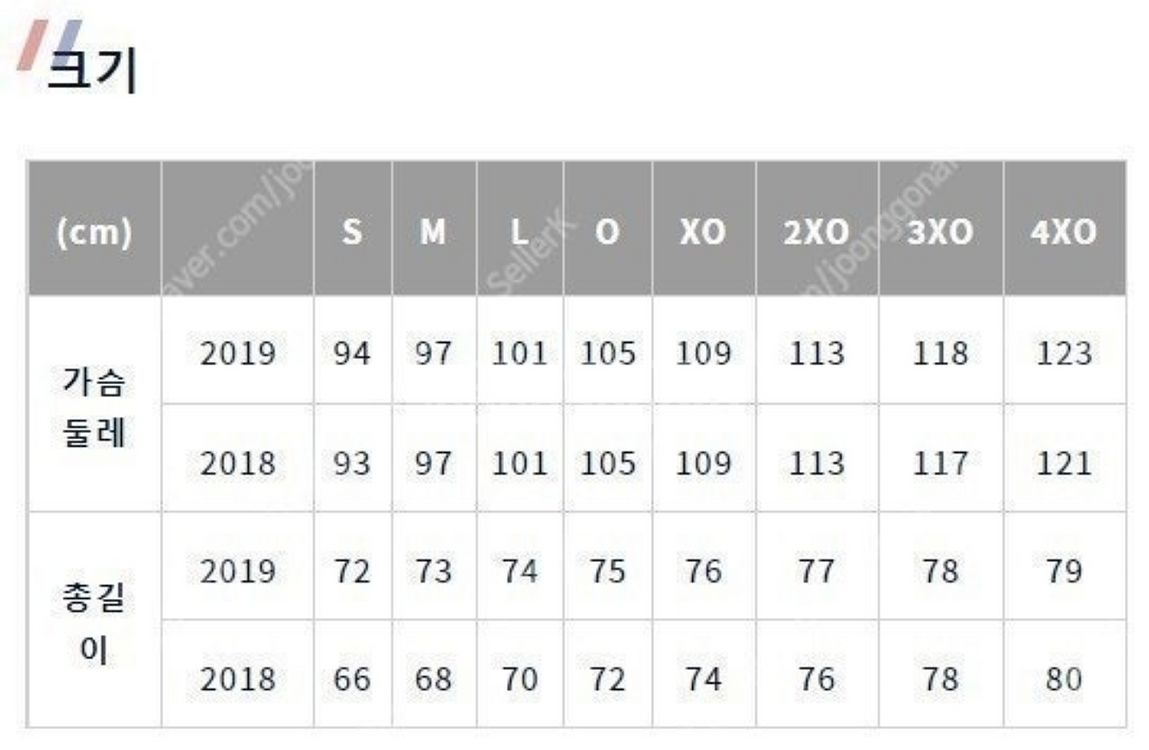Viewport: 1149px width, 750px height.
Task: Click the 2019 length value 72 for S
Action: point(352,572)
